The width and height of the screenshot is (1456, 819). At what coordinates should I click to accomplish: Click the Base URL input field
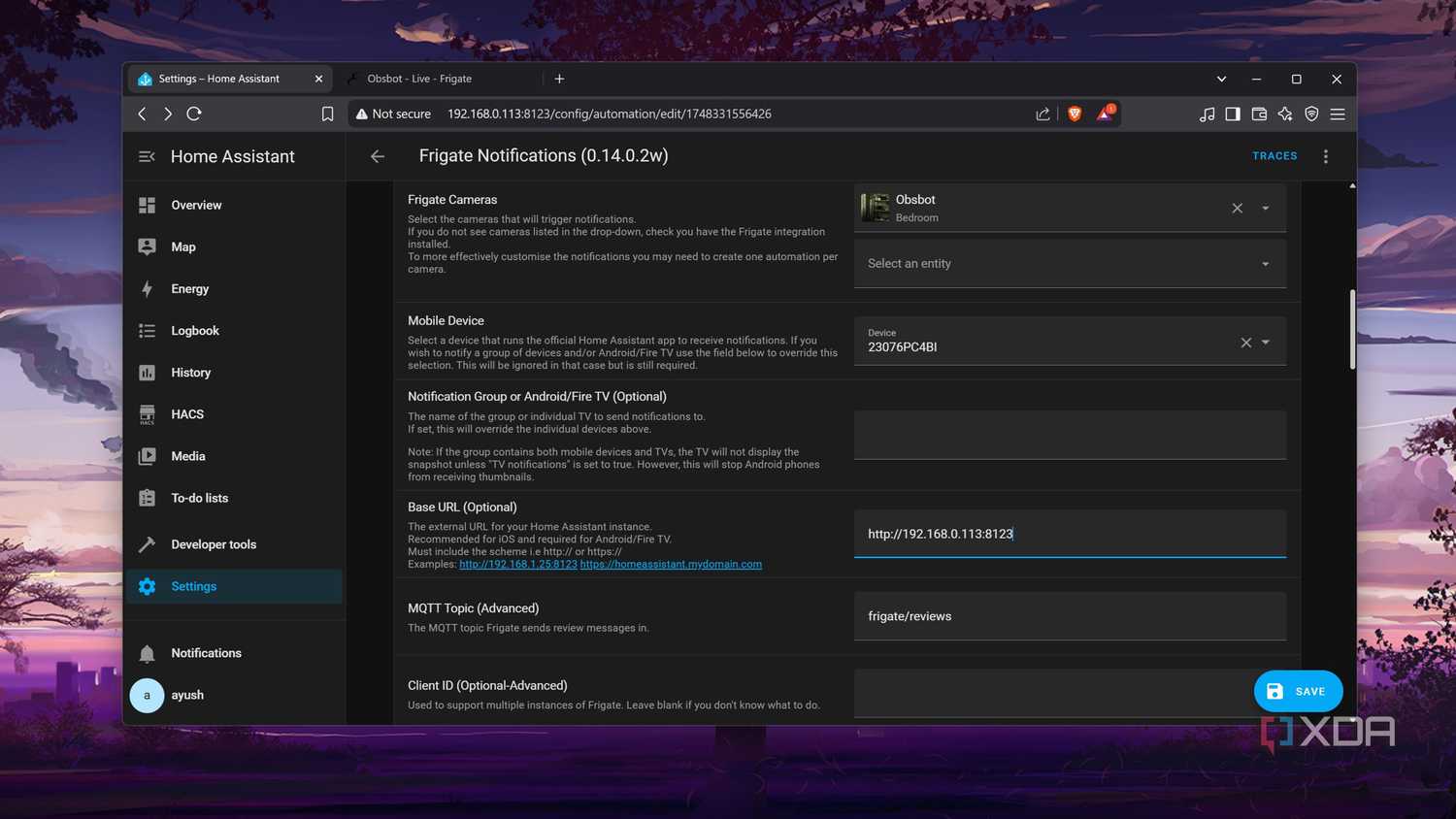click(x=1070, y=534)
